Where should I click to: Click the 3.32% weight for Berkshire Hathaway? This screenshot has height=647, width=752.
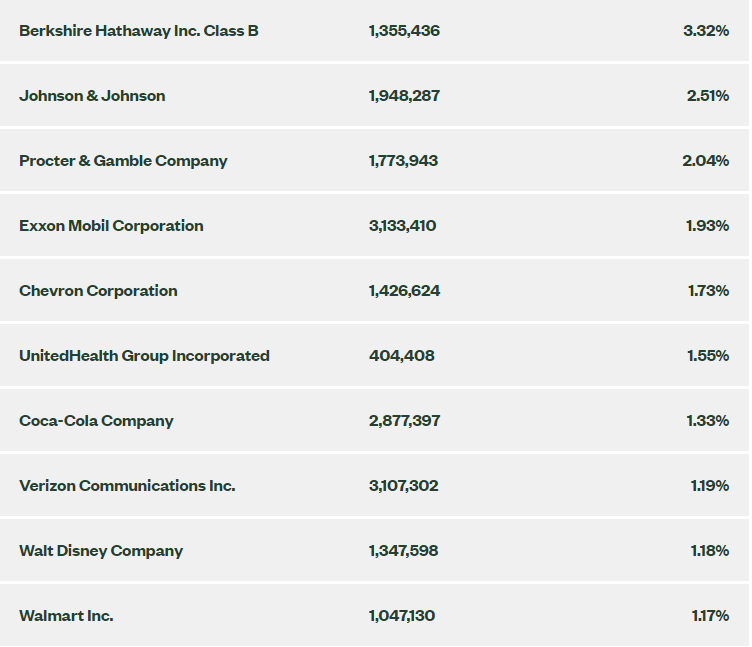pyautogui.click(x=706, y=31)
